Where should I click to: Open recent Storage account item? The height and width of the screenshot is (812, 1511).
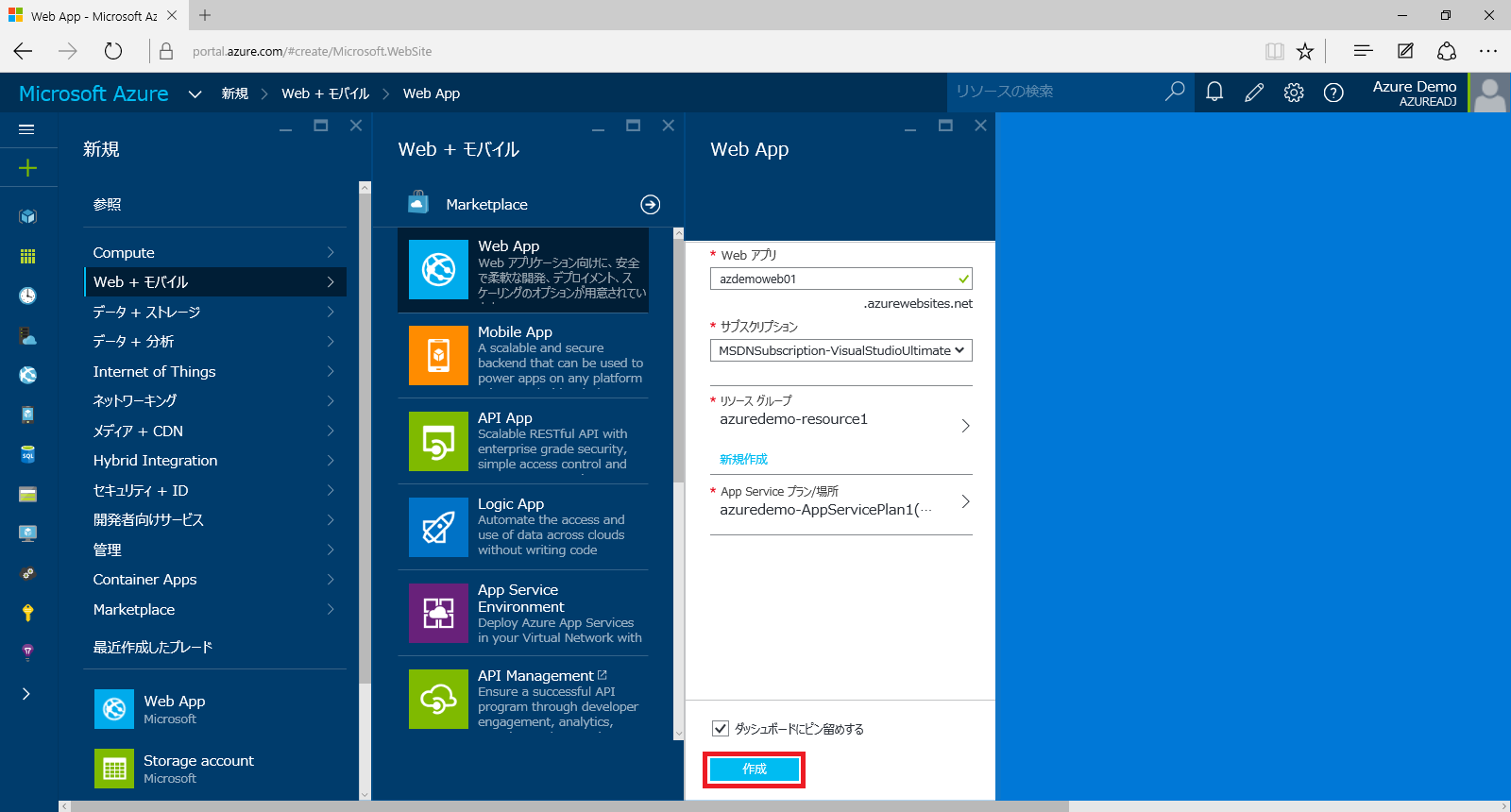pyautogui.click(x=214, y=769)
